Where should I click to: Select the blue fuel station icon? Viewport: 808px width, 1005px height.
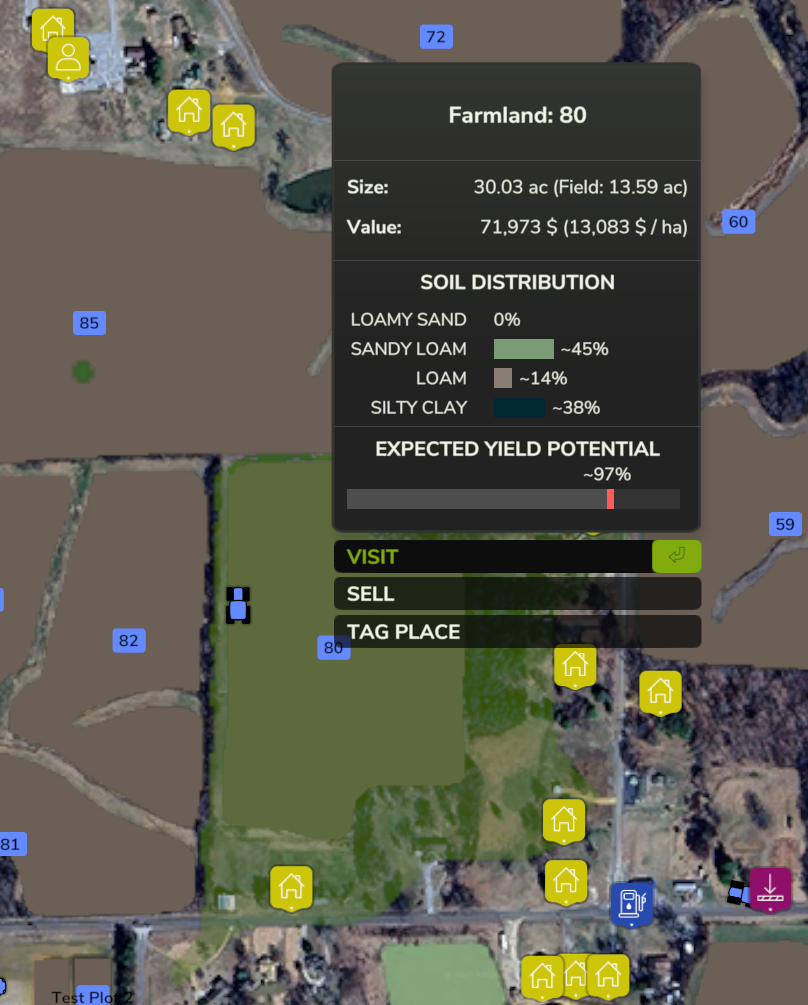tap(631, 903)
